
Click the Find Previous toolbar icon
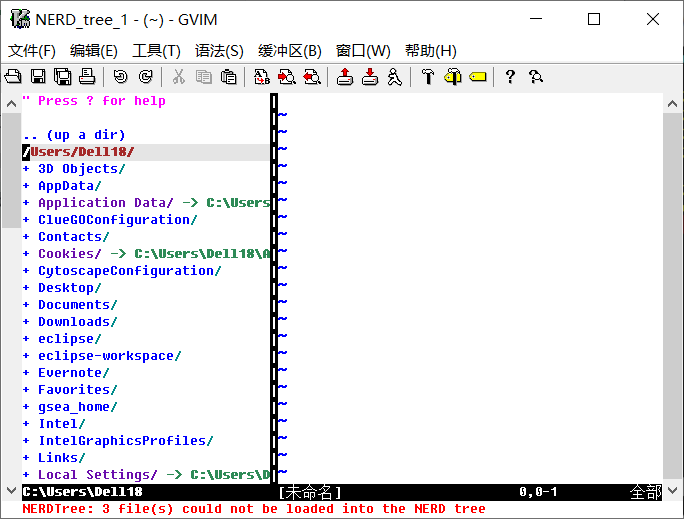[312, 77]
